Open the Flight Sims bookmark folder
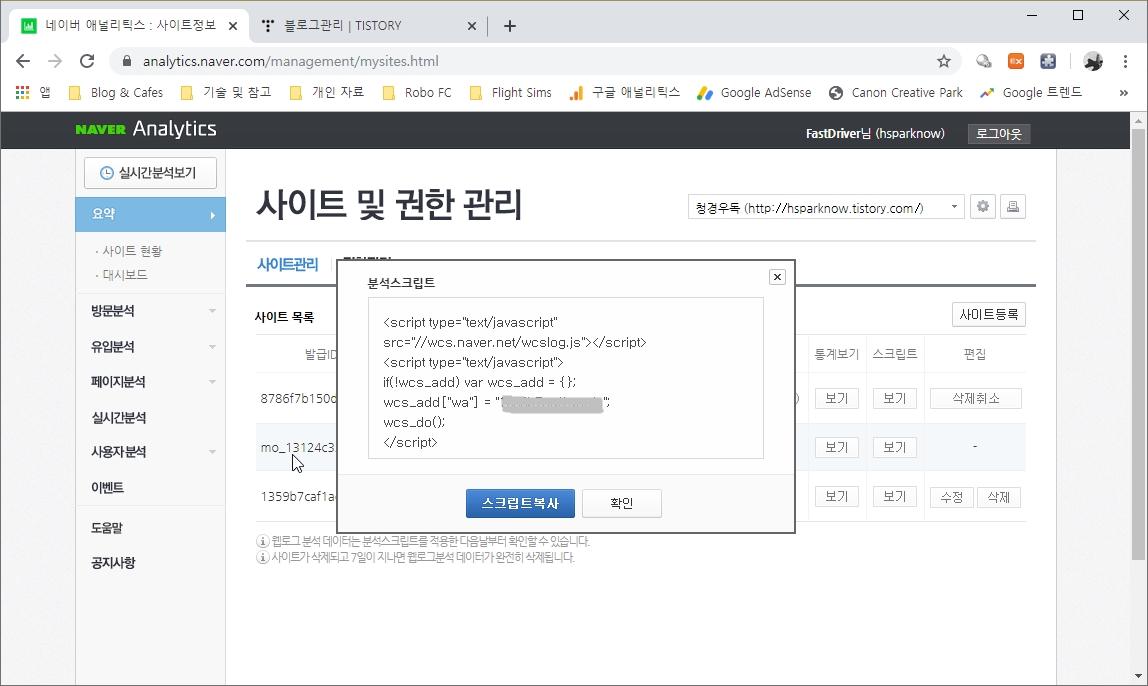The image size is (1148, 686). coord(511,92)
